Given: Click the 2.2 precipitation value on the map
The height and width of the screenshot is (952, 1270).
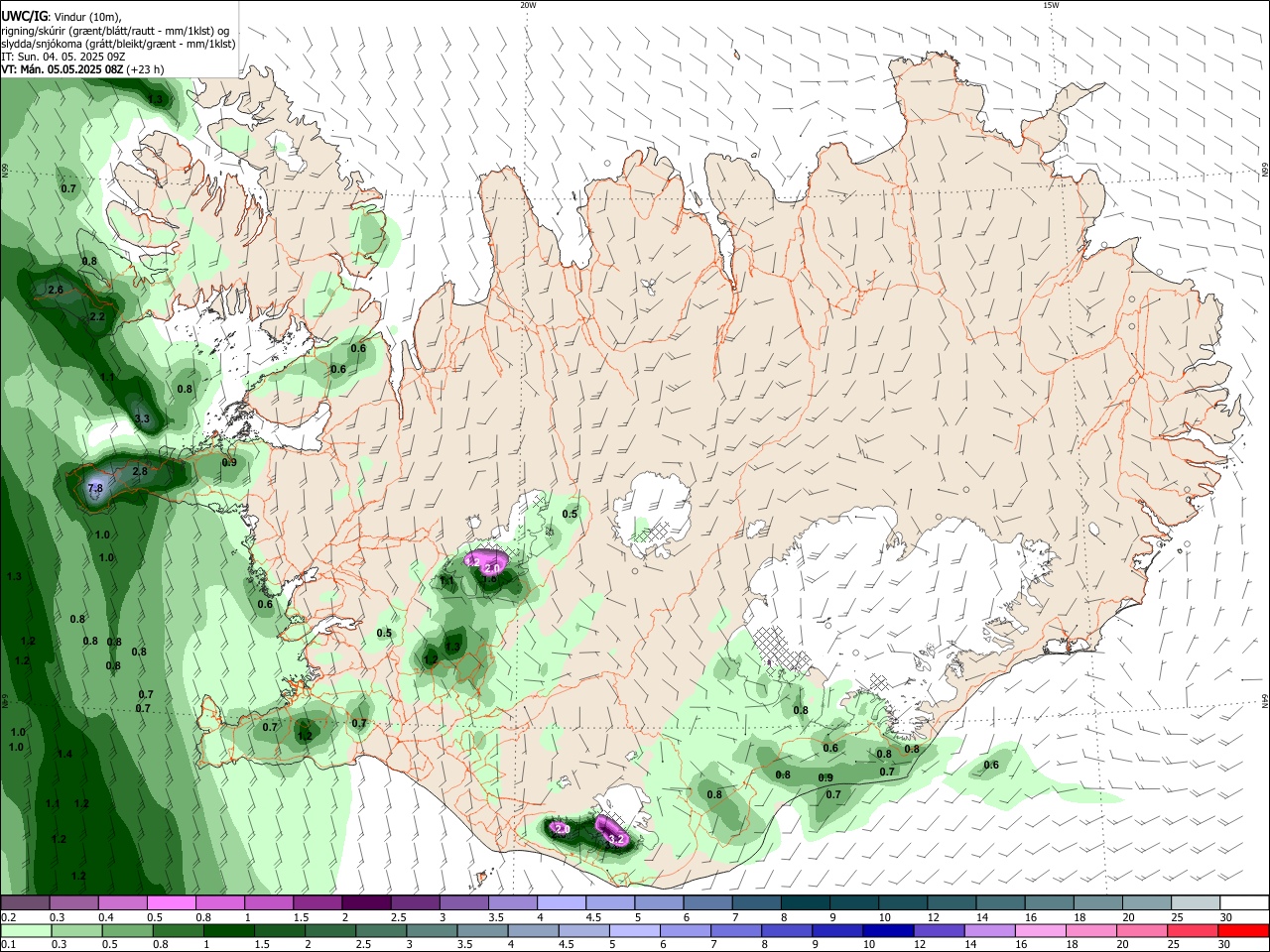Looking at the screenshot, I should [97, 317].
